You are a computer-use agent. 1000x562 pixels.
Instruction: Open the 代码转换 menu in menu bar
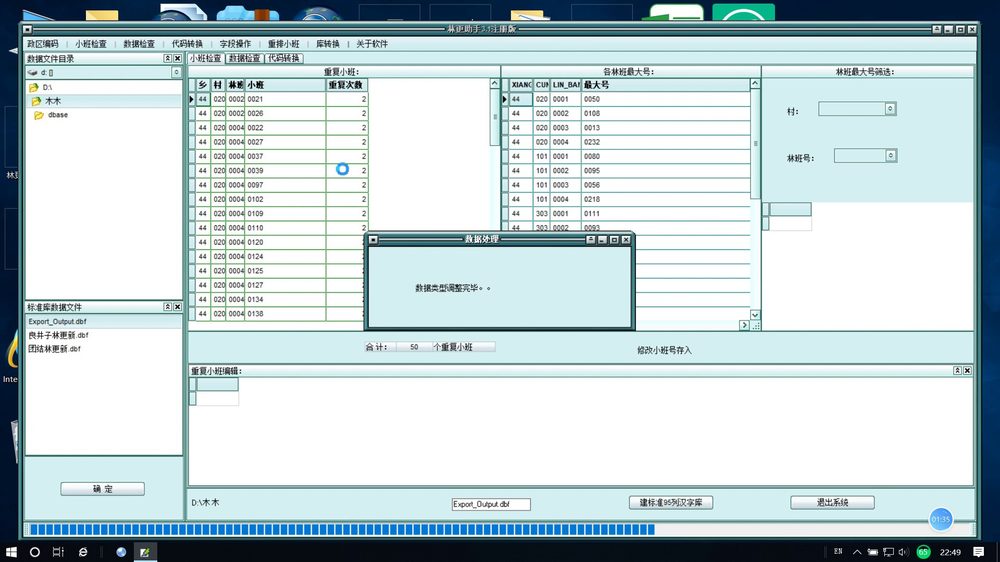(187, 44)
